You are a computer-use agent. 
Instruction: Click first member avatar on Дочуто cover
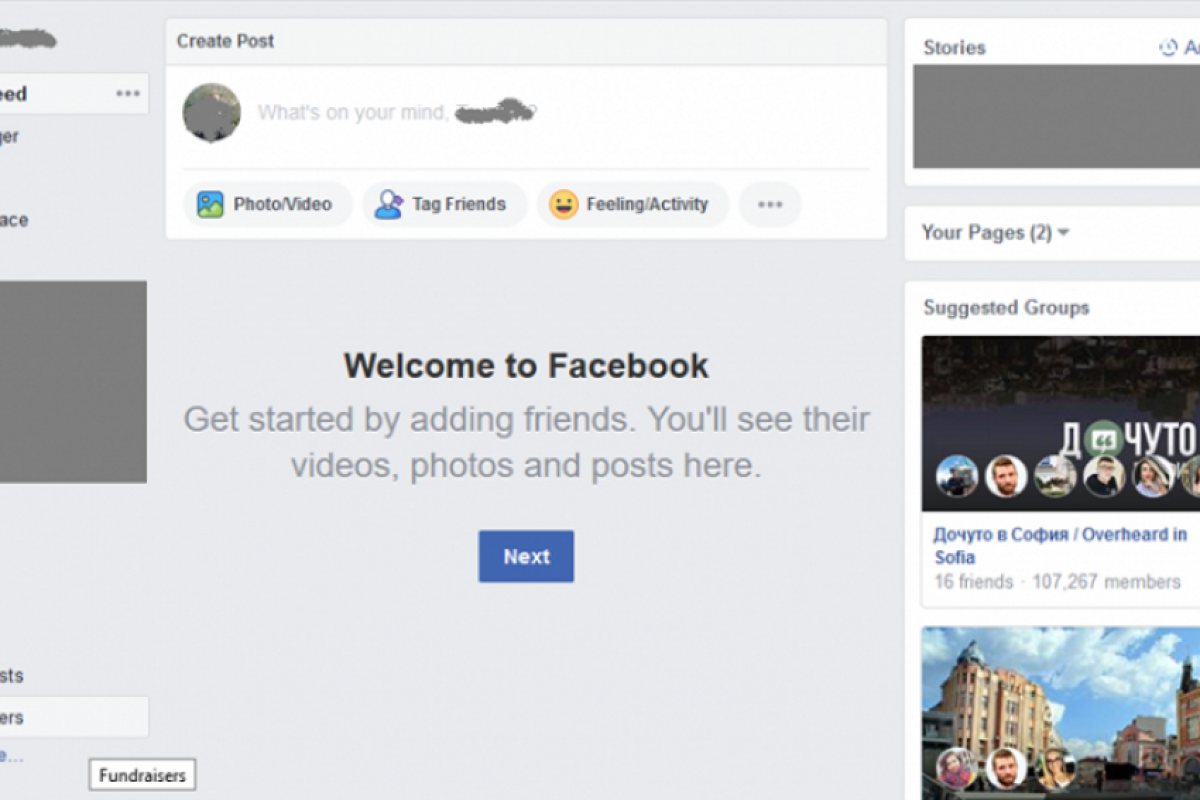(957, 475)
